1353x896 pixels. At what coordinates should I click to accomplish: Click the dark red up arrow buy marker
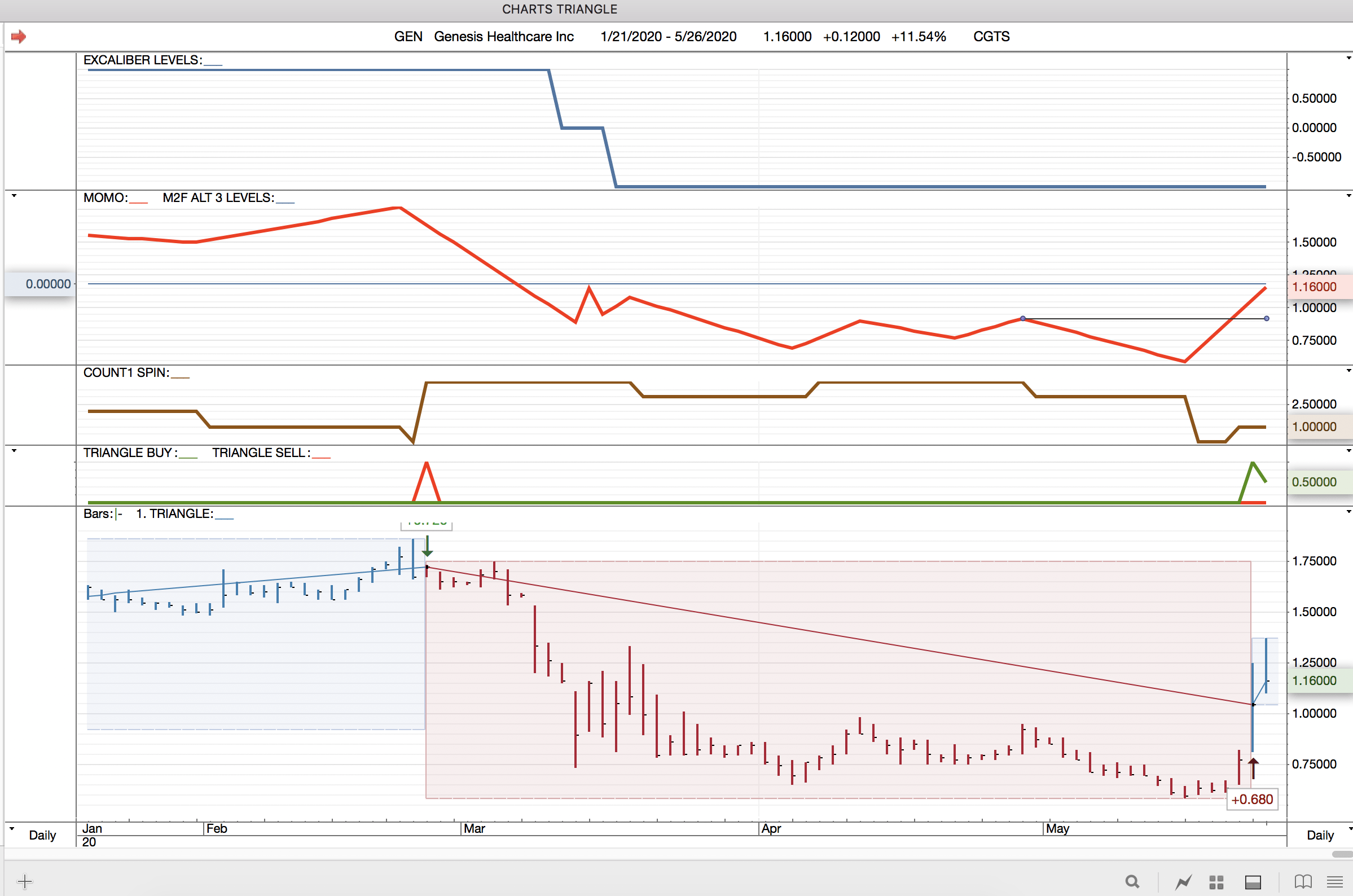coord(1253,768)
